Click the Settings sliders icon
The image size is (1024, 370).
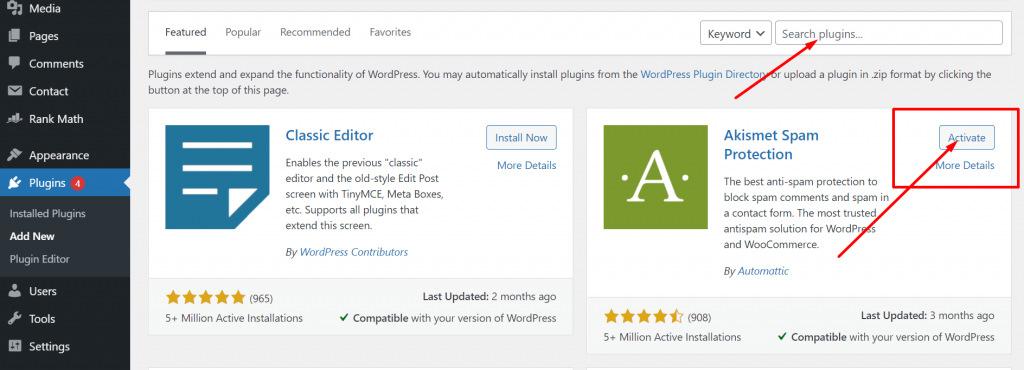point(14,346)
